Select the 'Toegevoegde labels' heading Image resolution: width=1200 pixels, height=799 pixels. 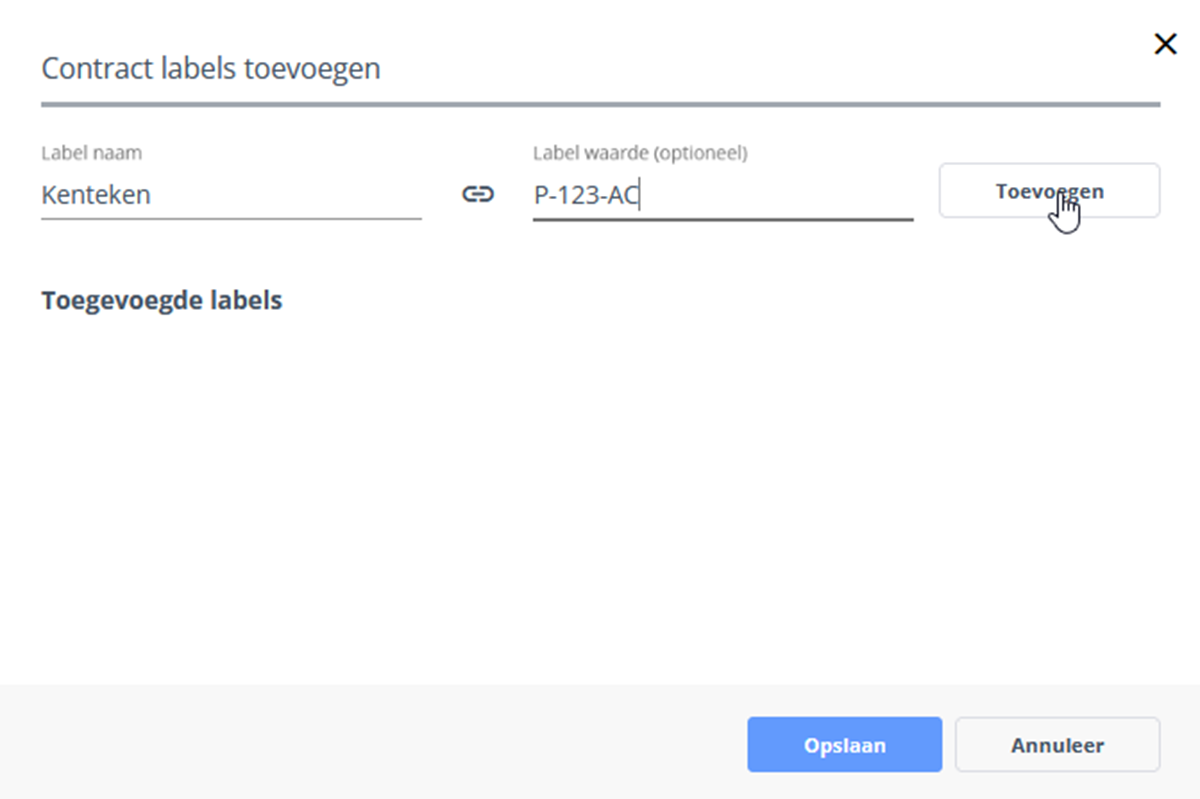point(161,300)
